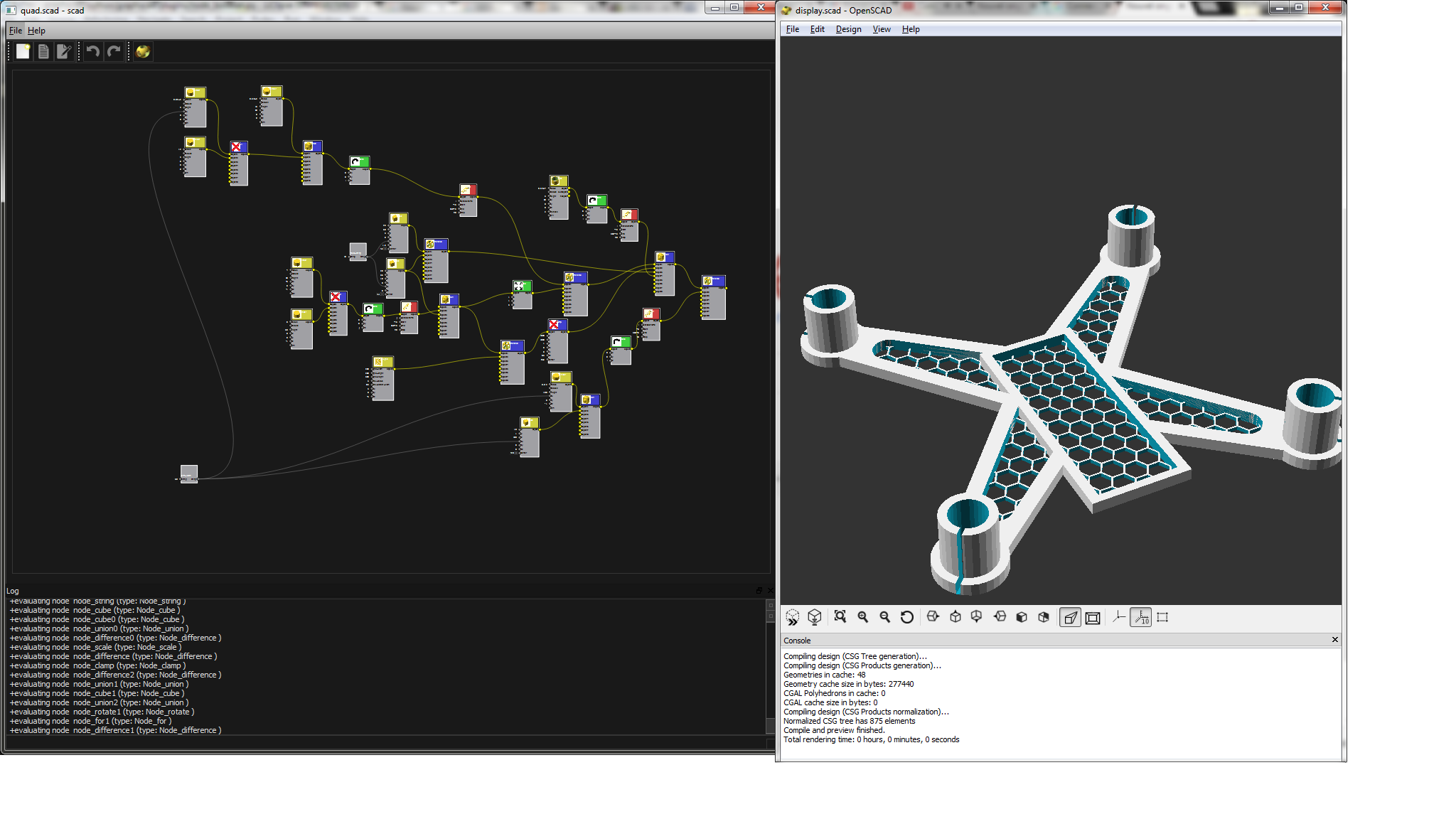Click the 'Log' panel title label

pos(13,591)
